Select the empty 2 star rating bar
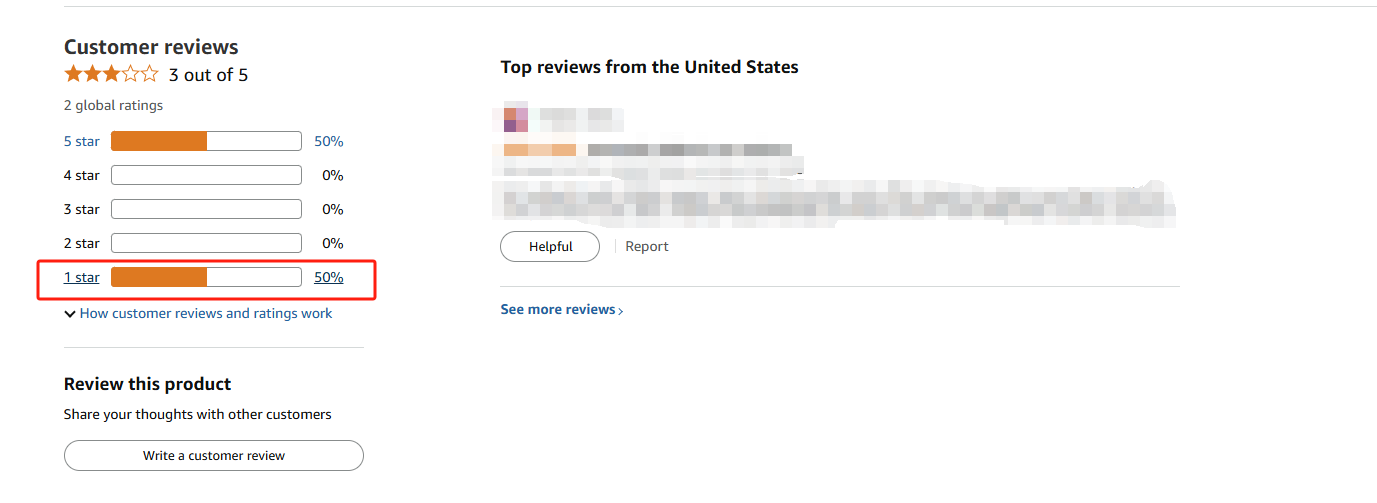The width and height of the screenshot is (1377, 503). tap(206, 244)
